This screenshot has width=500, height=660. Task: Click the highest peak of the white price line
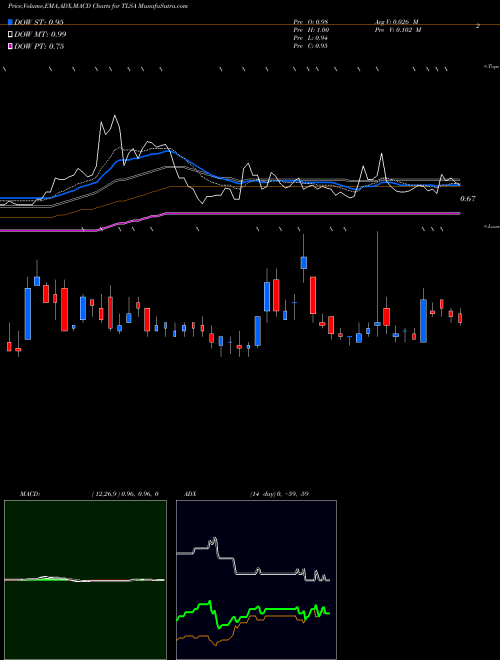pyautogui.click(x=115, y=116)
